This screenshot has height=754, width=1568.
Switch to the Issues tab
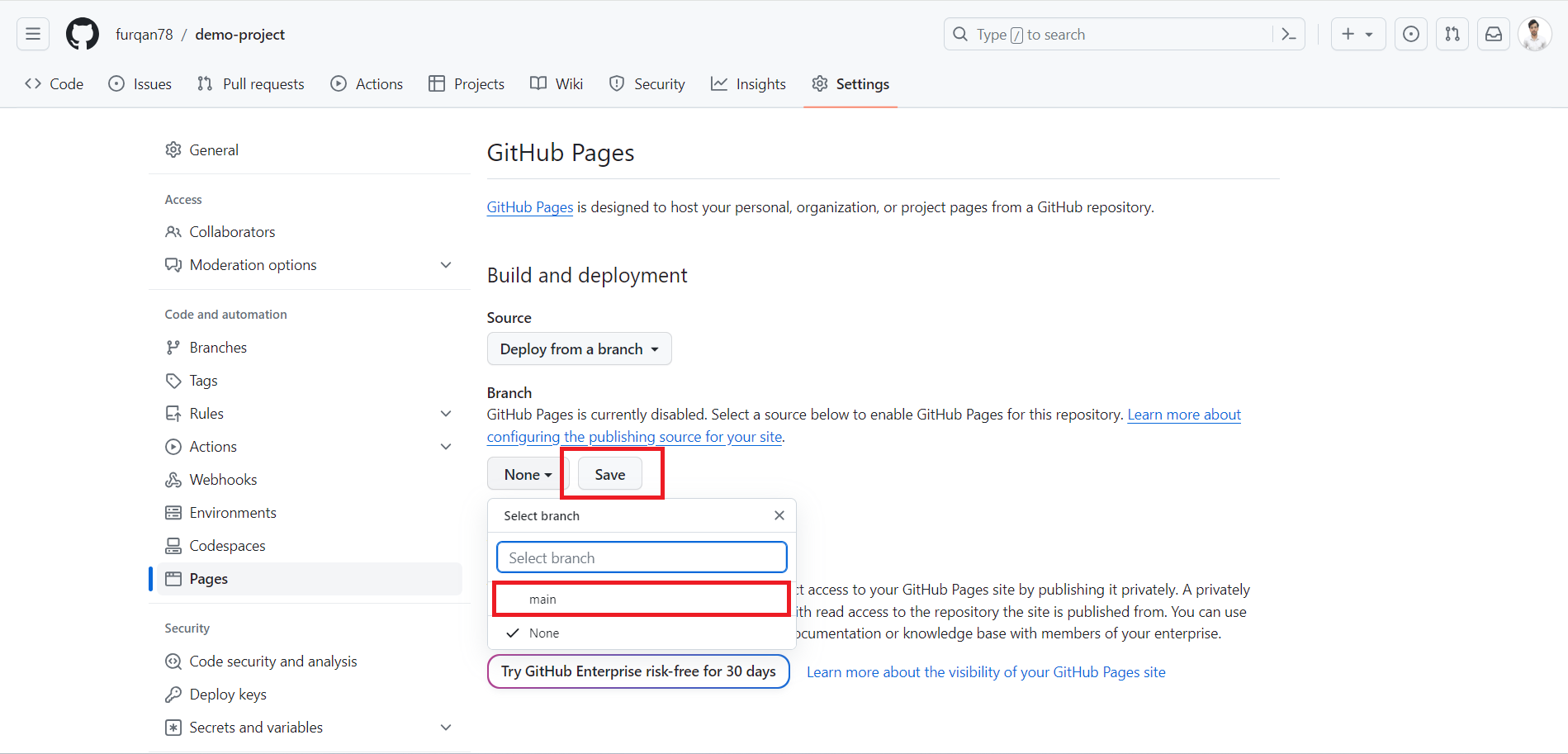click(x=140, y=83)
